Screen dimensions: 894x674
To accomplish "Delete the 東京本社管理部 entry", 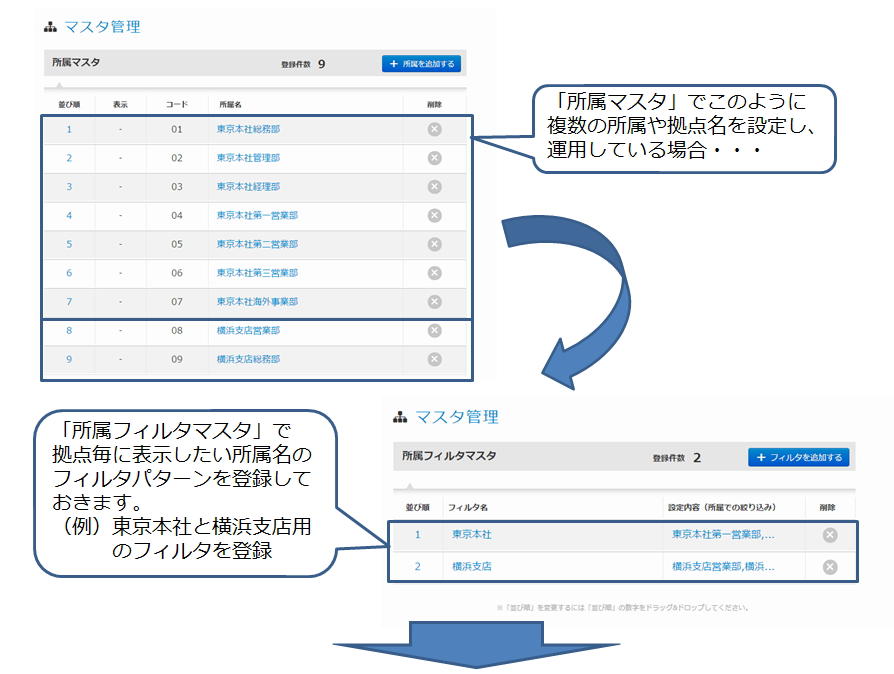I will click(434, 158).
